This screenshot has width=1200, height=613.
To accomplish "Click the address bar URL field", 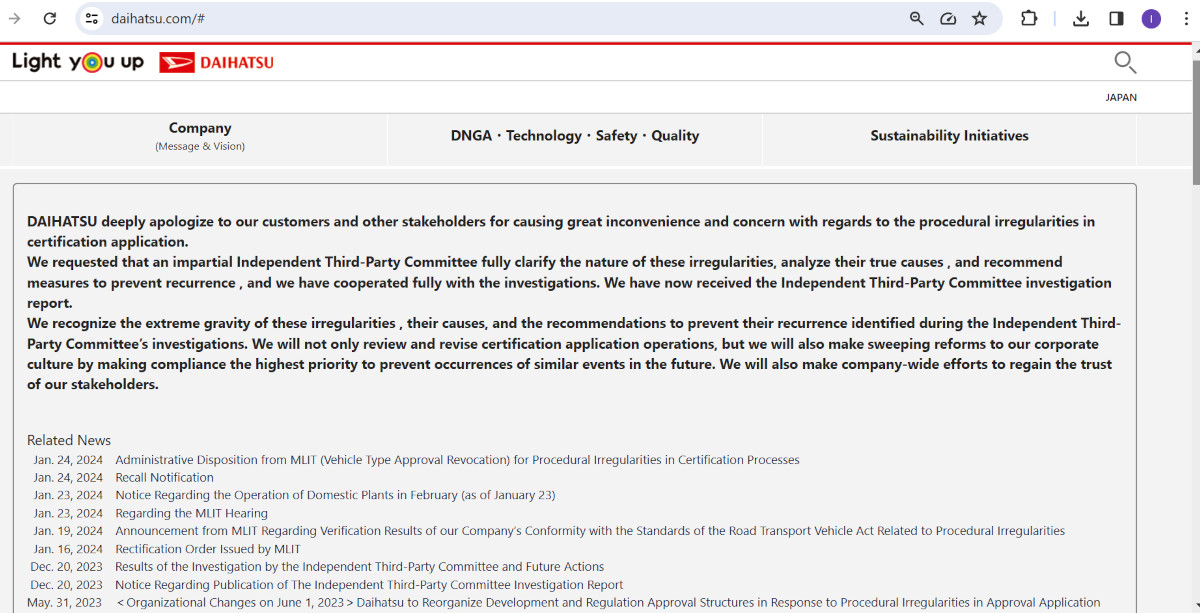I will click(x=500, y=18).
